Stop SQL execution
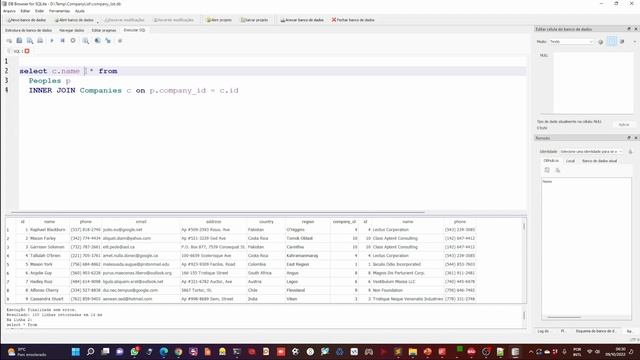 [73, 41]
